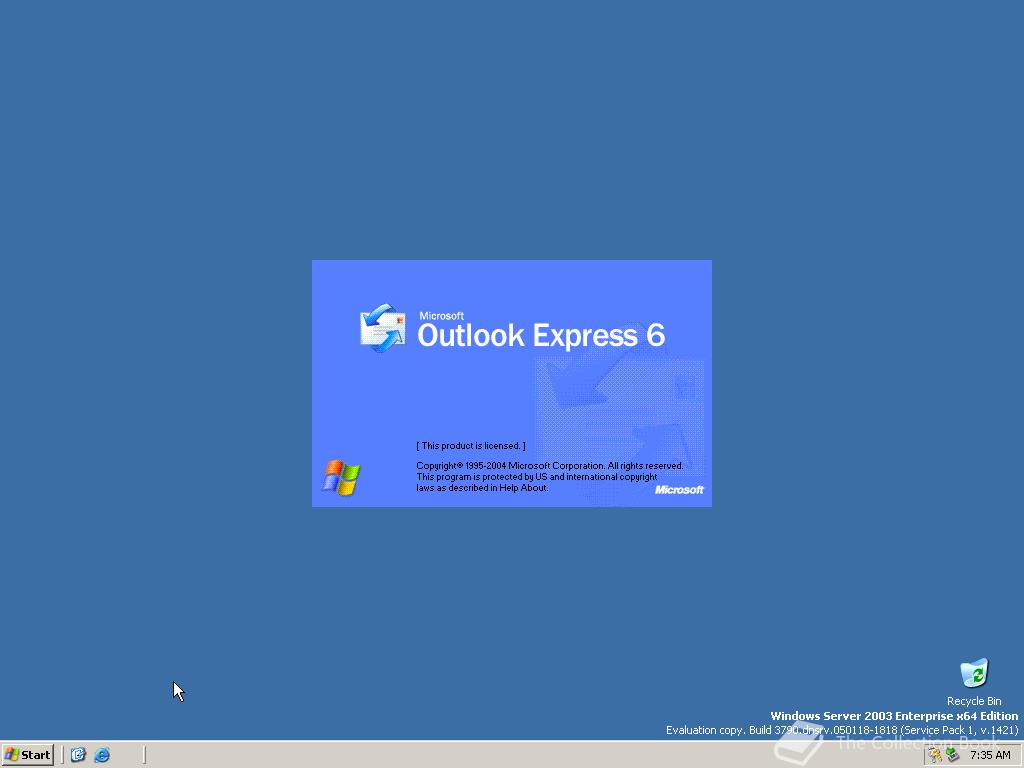This screenshot has width=1024, height=768.
Task: Click the Outlook Express envelope logo
Action: [383, 328]
